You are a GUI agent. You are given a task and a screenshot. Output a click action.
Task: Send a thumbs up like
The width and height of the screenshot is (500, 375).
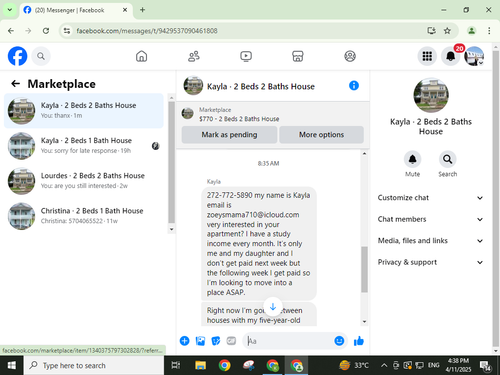coord(359,341)
